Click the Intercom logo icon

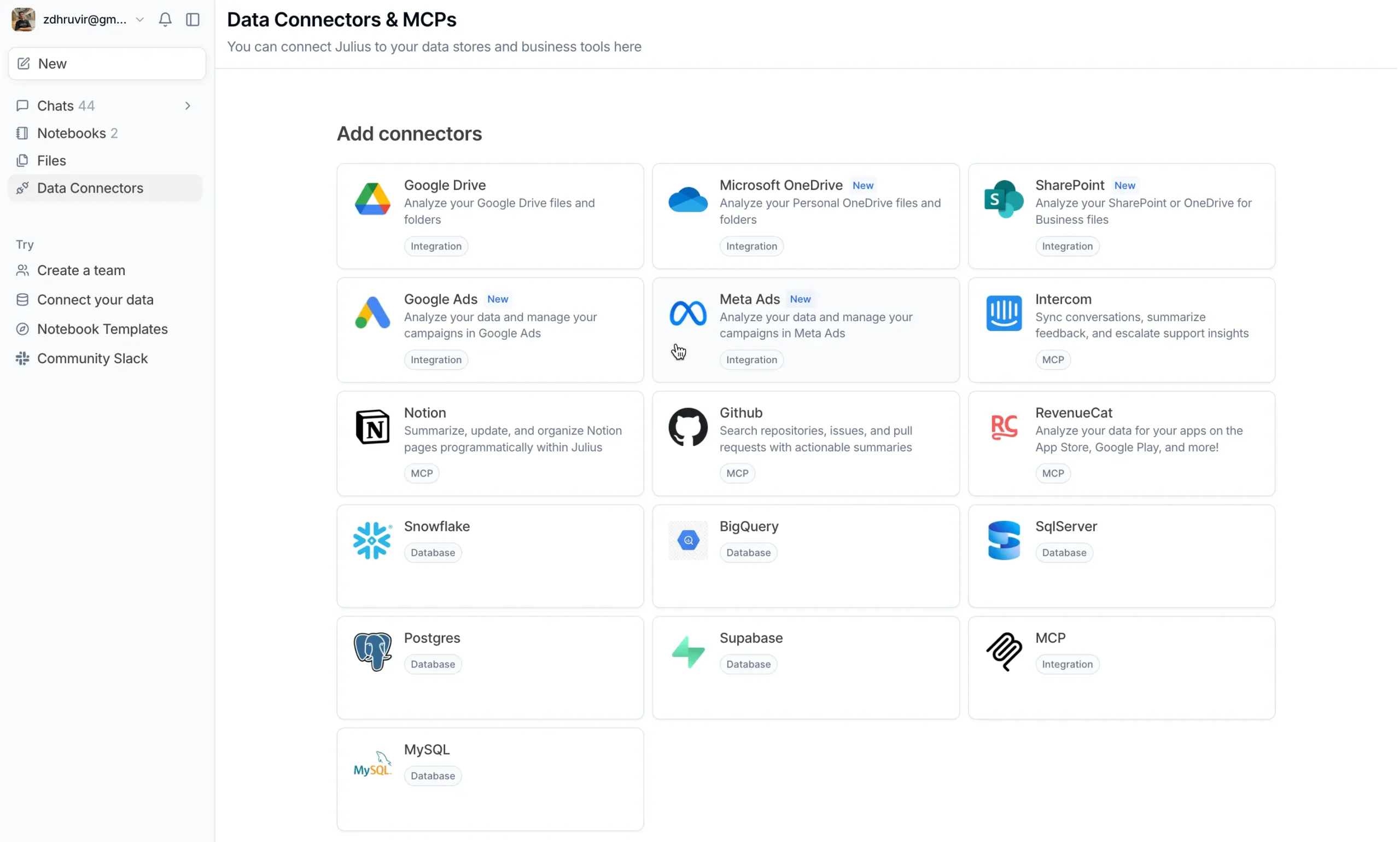pos(1004,313)
